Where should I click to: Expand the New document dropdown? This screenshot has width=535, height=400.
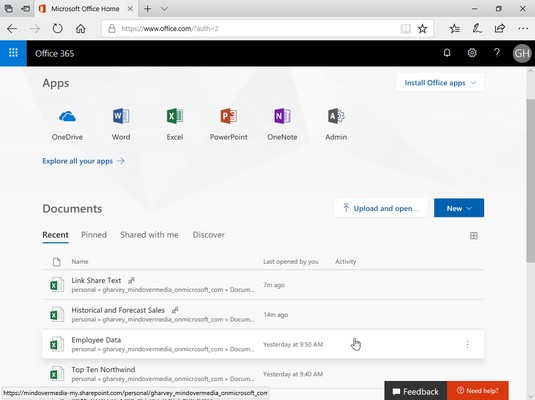459,208
